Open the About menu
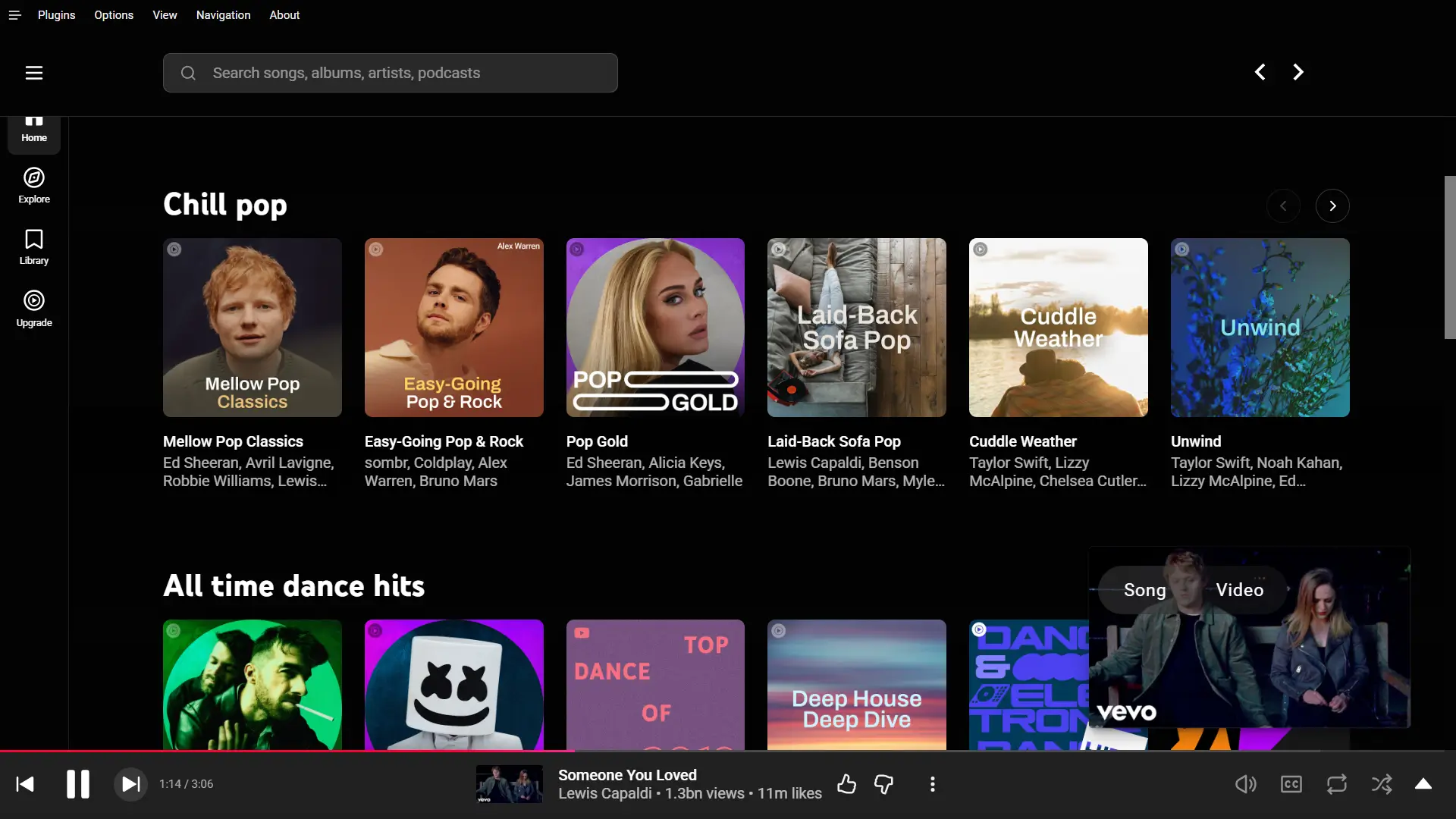 (x=284, y=15)
